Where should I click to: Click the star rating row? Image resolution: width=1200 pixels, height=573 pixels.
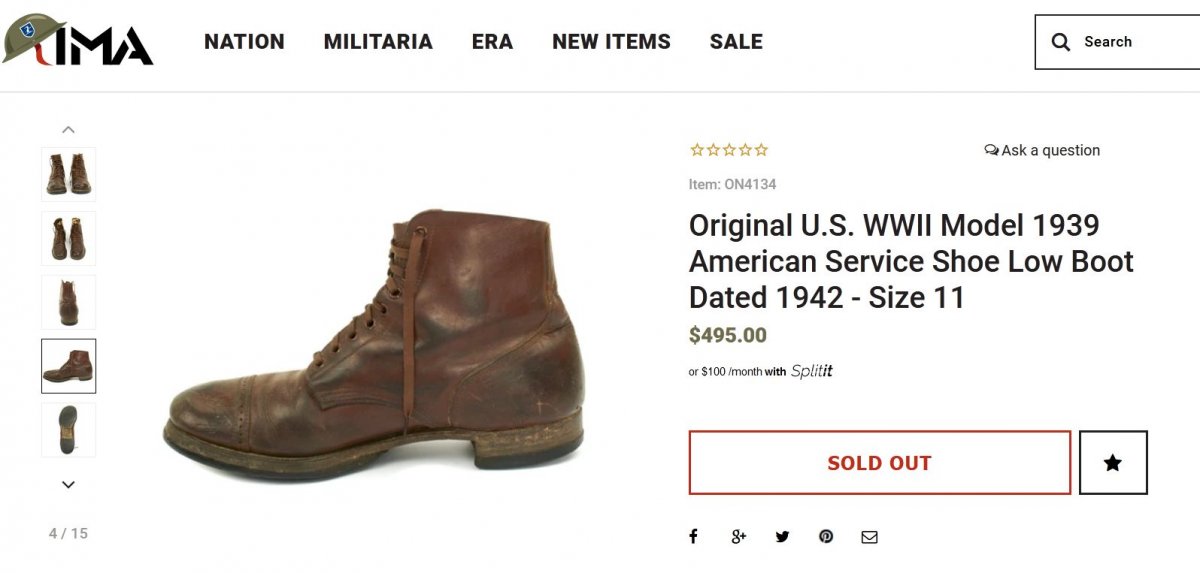(x=729, y=150)
